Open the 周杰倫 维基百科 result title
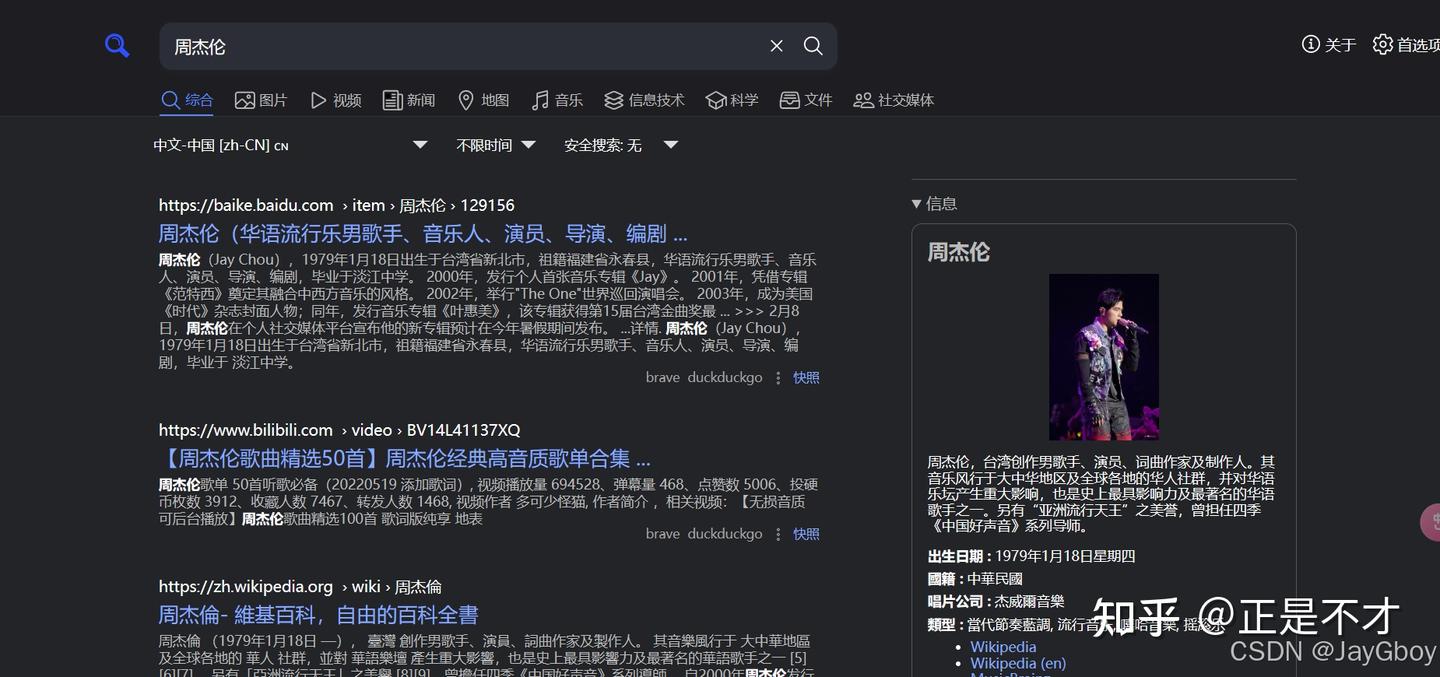Image resolution: width=1440 pixels, height=677 pixels. pyautogui.click(x=318, y=614)
